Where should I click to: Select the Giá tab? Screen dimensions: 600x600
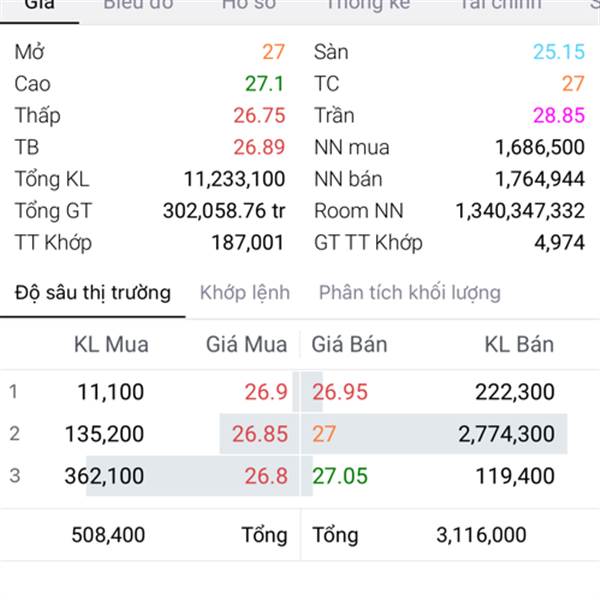tap(39, 5)
